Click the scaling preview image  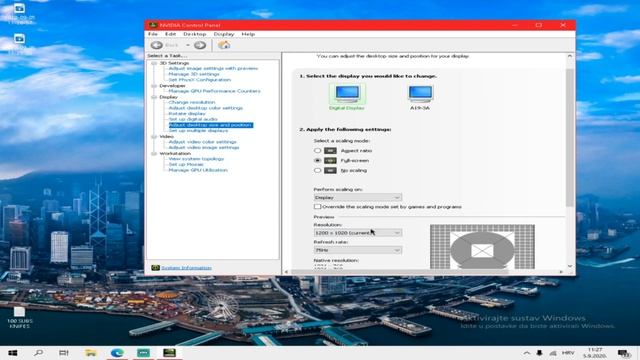482,247
